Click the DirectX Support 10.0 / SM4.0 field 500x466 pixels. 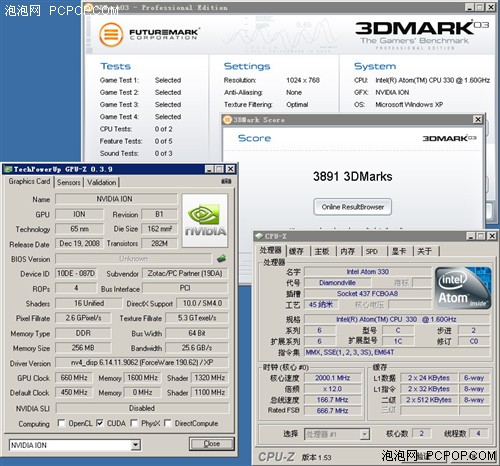[203, 303]
